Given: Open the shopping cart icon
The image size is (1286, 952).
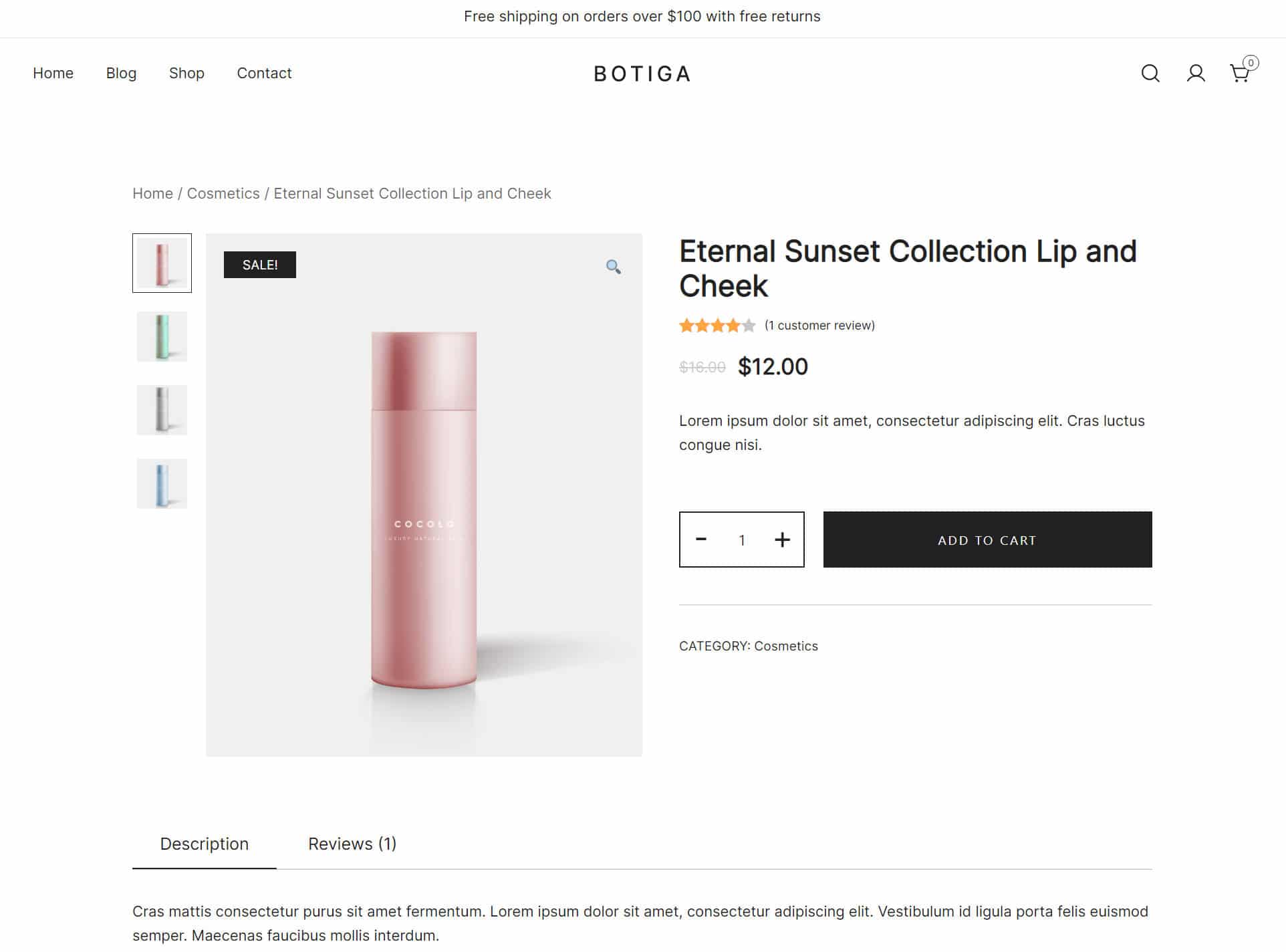Looking at the screenshot, I should pyautogui.click(x=1240, y=73).
